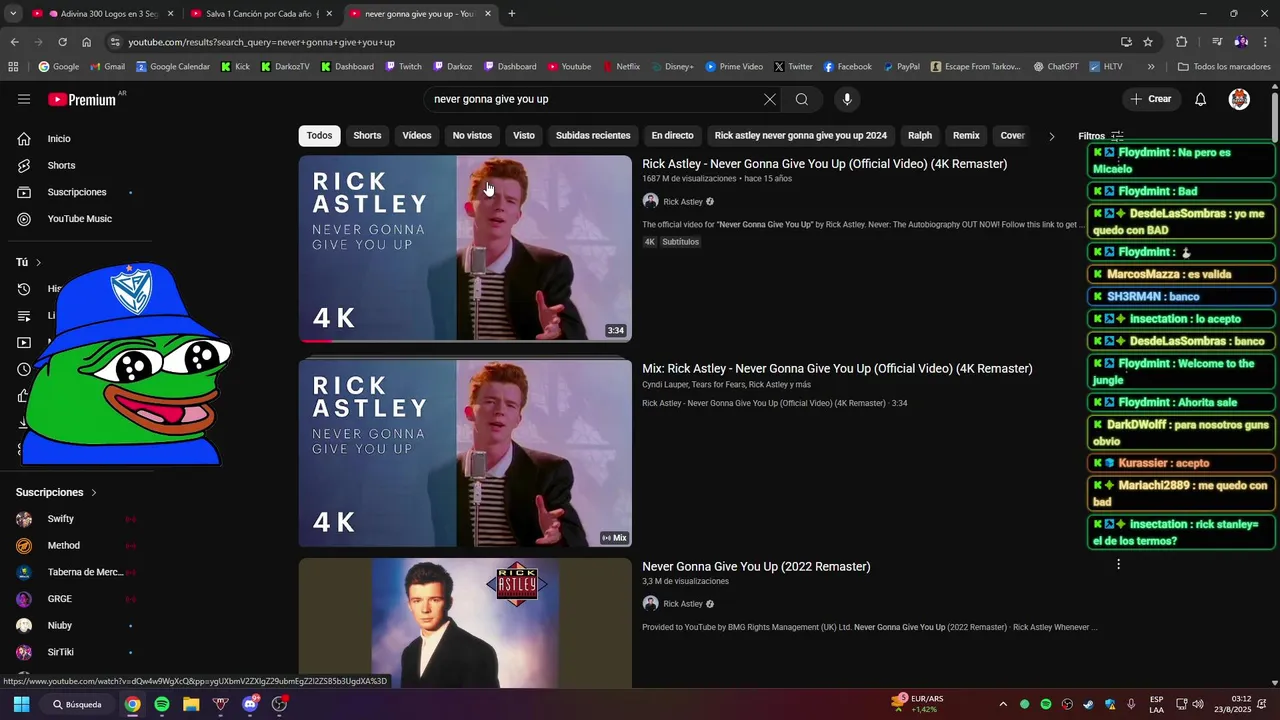Select the Subidas recientes chip
The width and height of the screenshot is (1280, 720).
pos(593,136)
